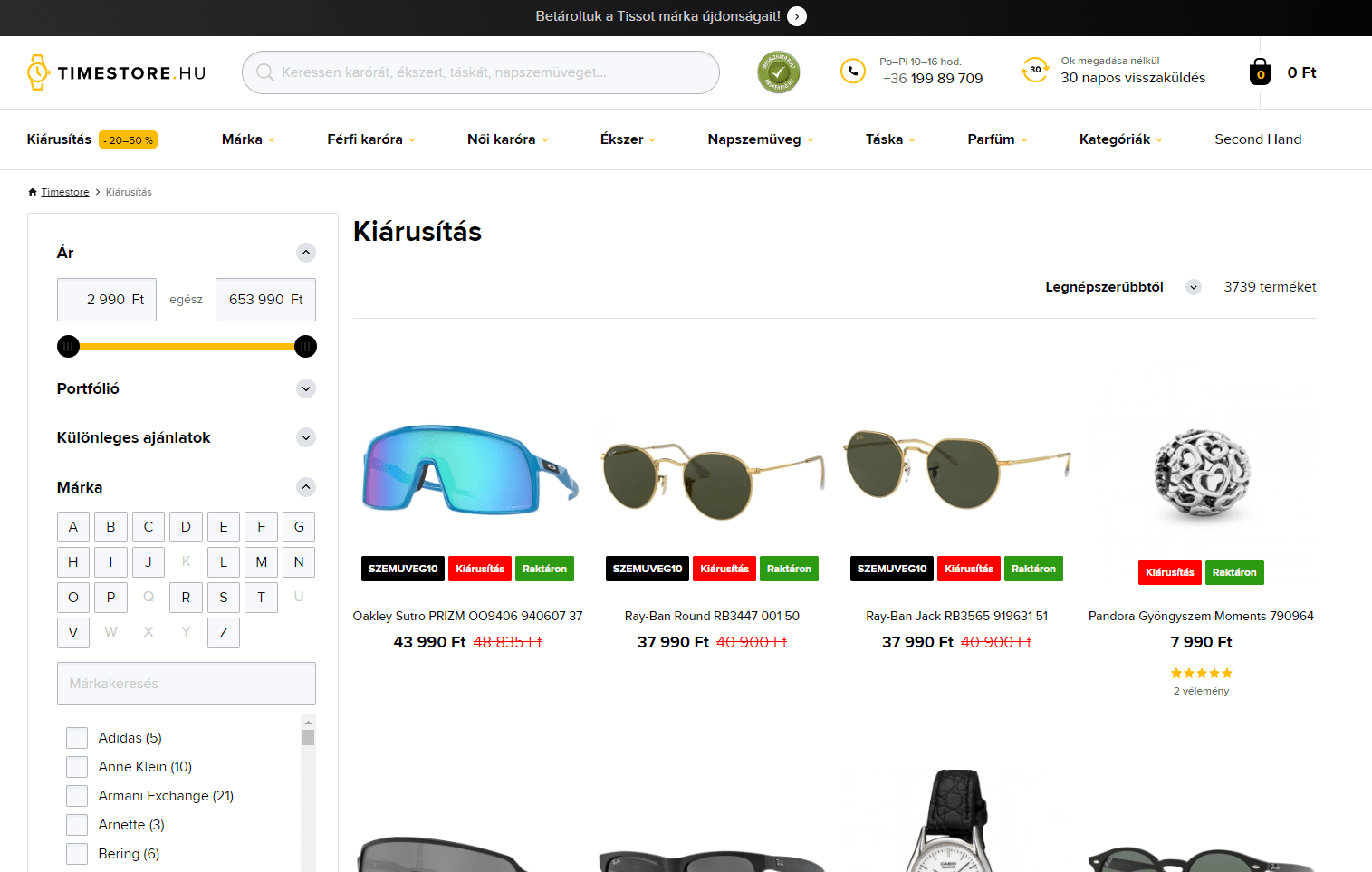Click the Timestore breadcrumb link

pos(65,192)
